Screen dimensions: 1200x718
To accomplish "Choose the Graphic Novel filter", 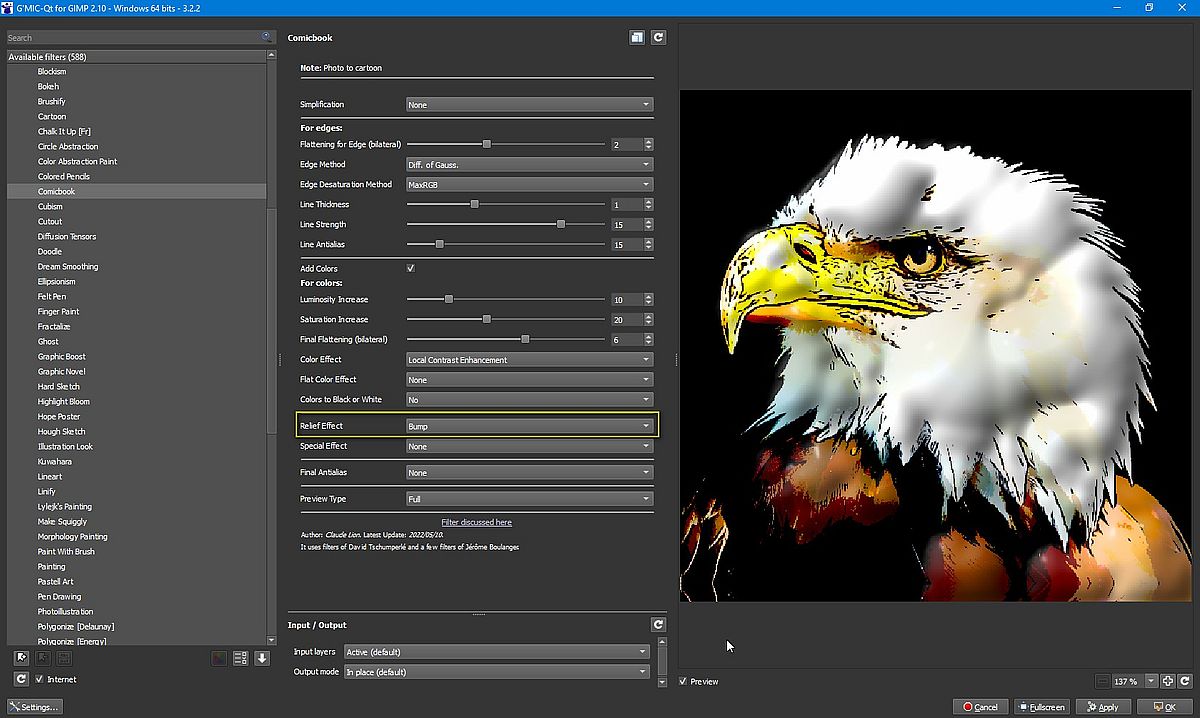I will (61, 372).
